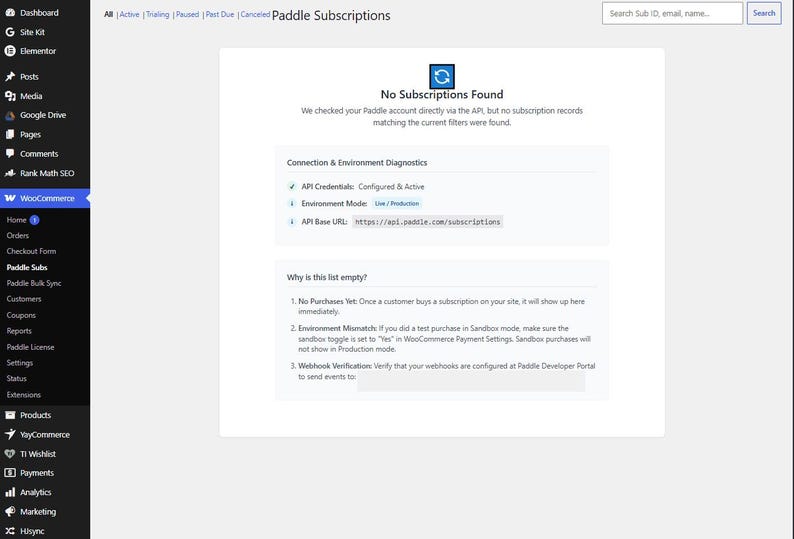Screen dimensions: 794x539
Task: Click the Dashboard gauge icon in sidebar
Action: pyautogui.click(x=10, y=13)
